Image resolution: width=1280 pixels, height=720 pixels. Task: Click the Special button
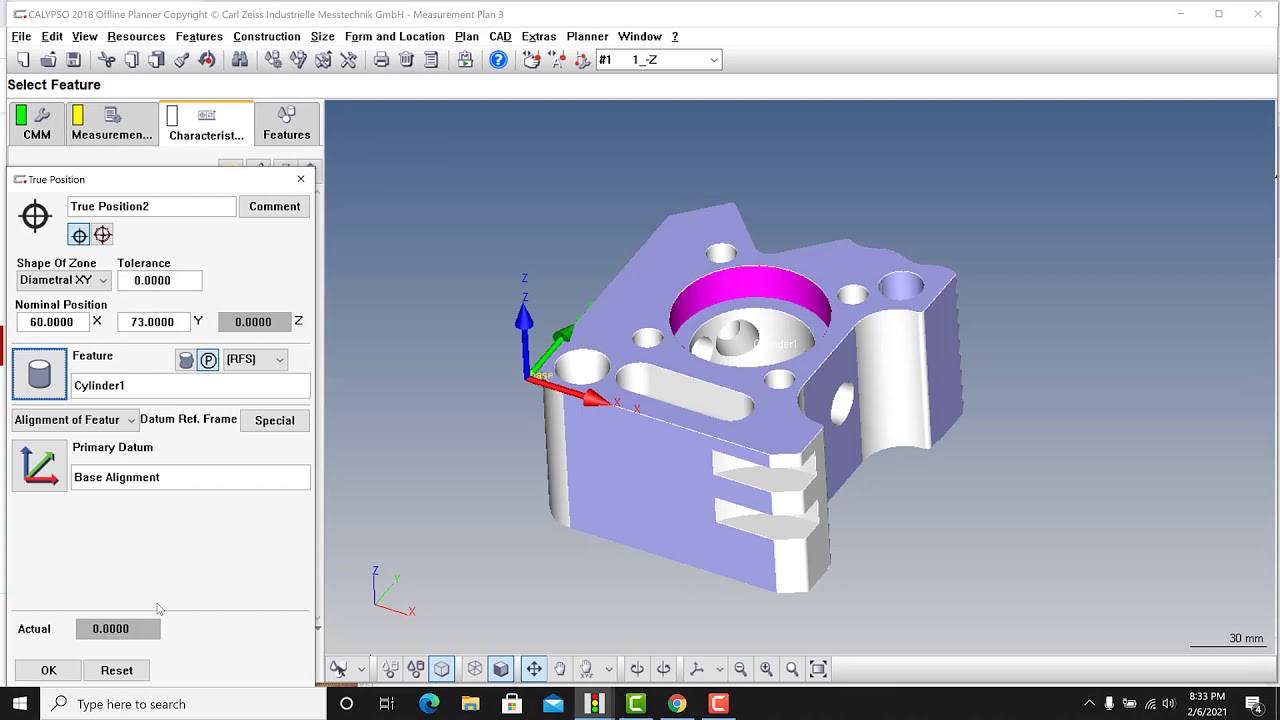point(274,421)
